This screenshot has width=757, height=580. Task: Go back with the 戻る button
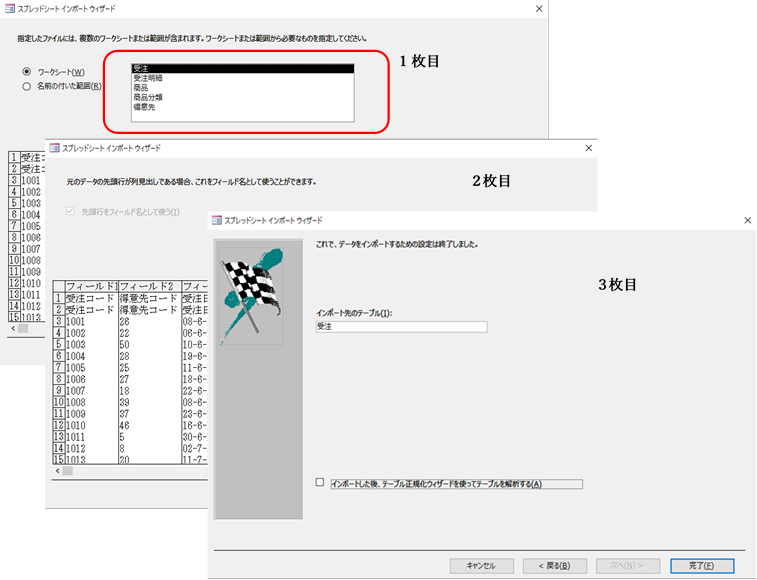tap(554, 565)
